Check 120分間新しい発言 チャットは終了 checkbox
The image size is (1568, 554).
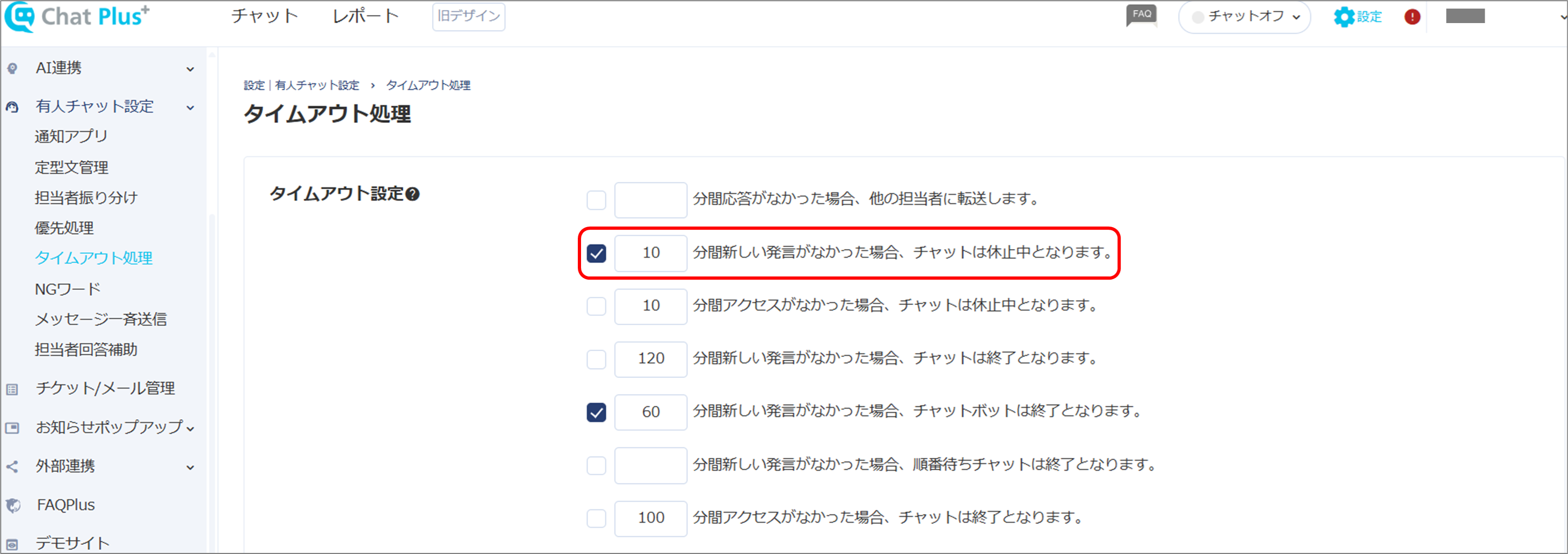click(597, 359)
